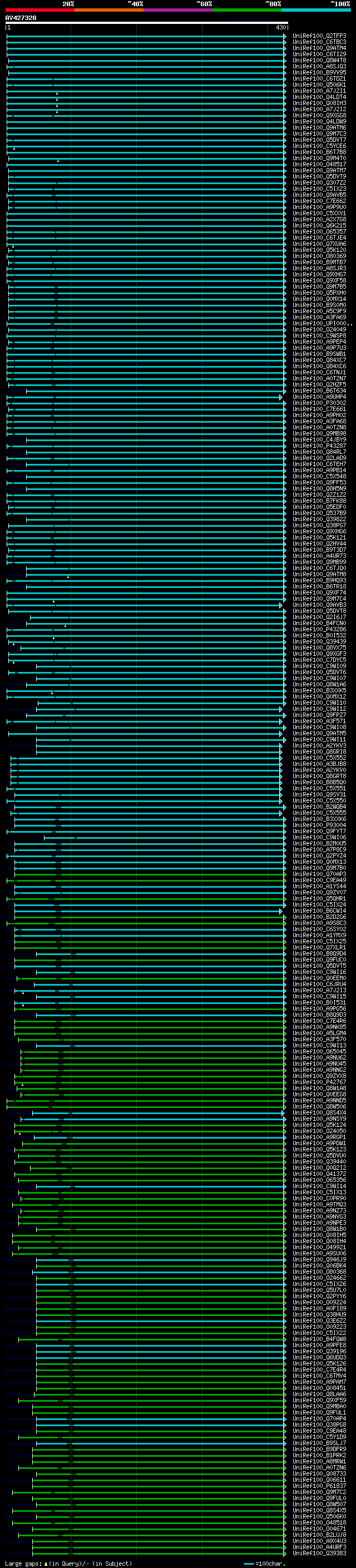This screenshot has height=1568, width=356.
Task: Click the cyan ~100% identity legend segment
Action: click(316, 11)
